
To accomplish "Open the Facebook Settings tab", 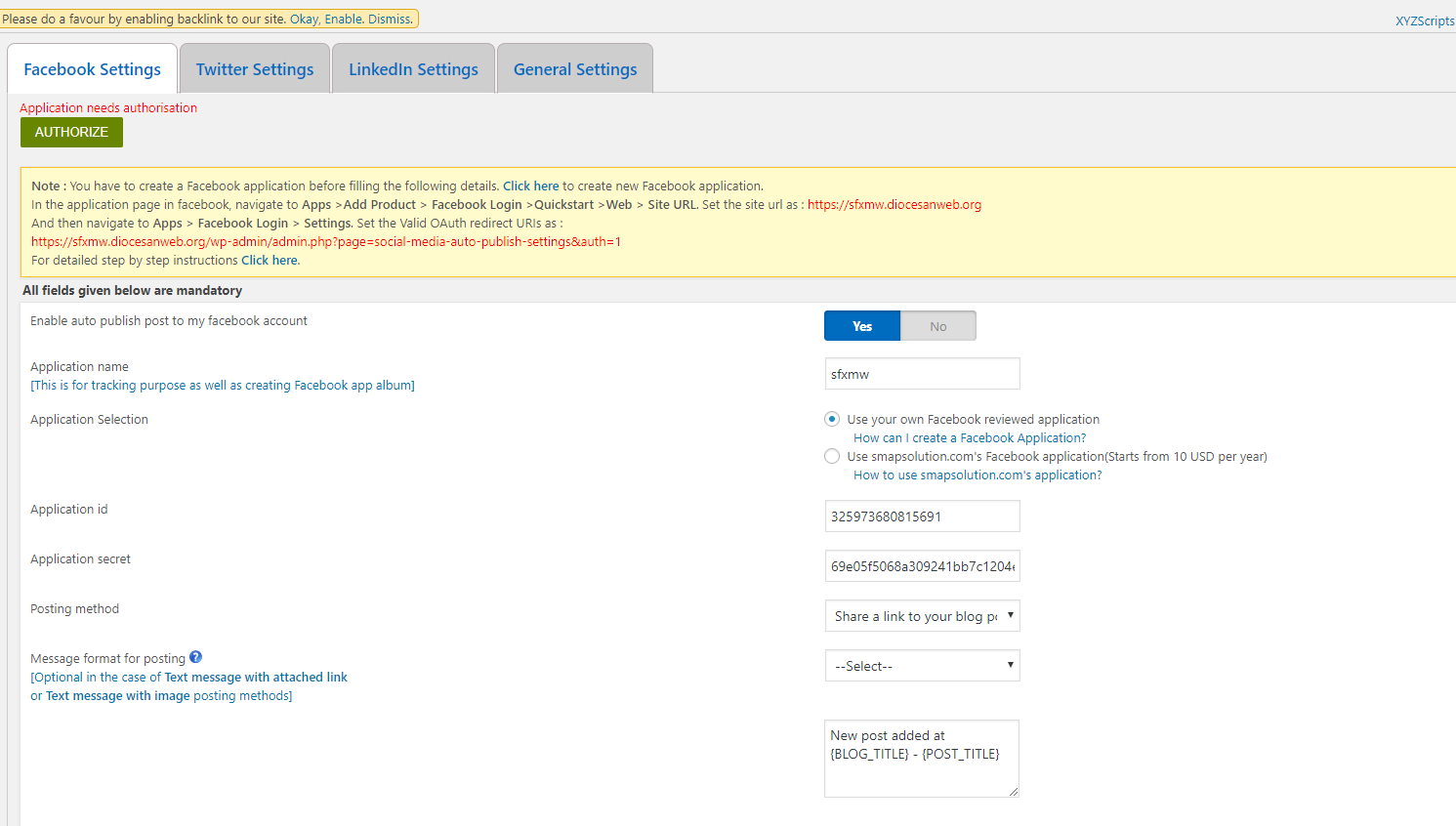I will [92, 69].
